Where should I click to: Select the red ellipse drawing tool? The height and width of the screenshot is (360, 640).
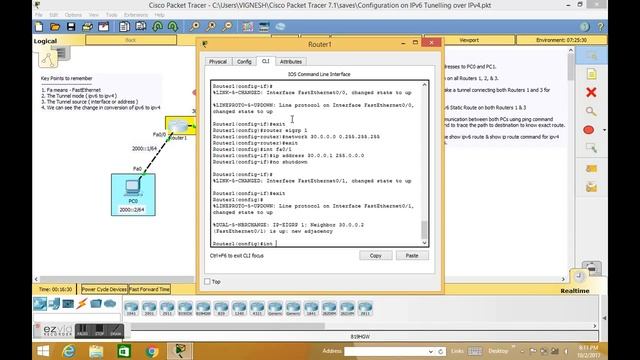point(589,130)
